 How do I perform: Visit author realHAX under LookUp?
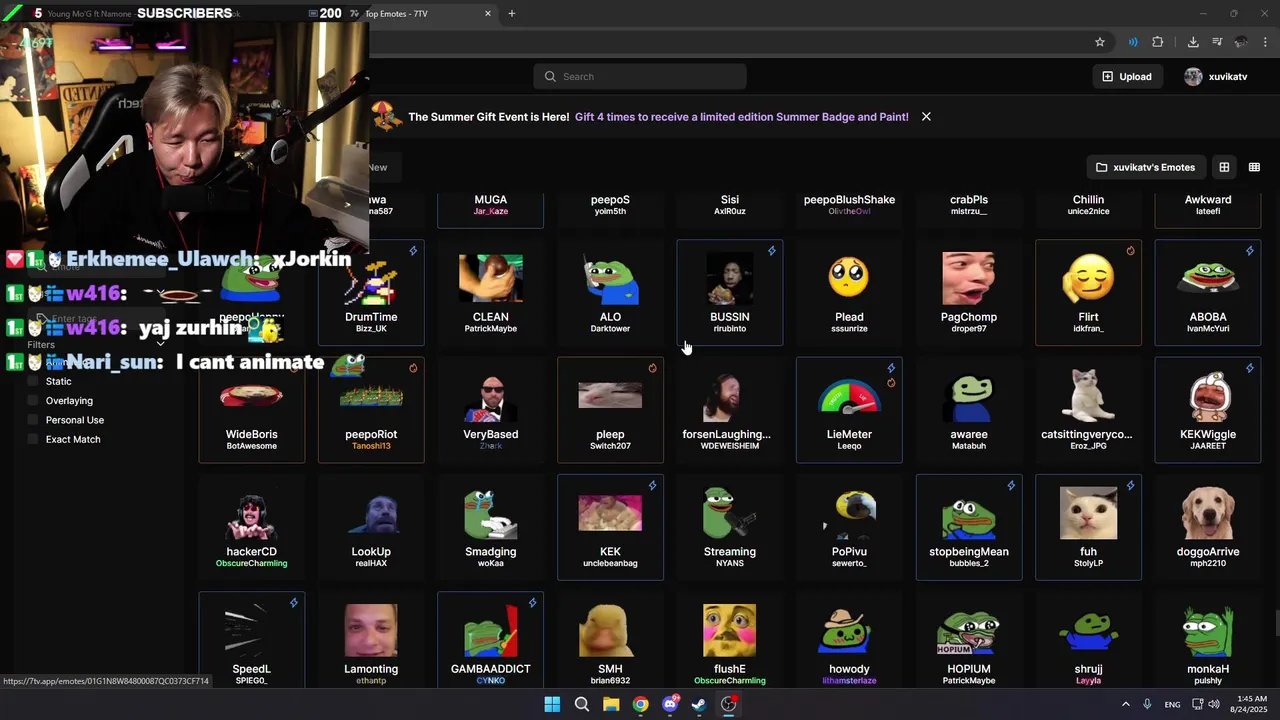[371, 563]
